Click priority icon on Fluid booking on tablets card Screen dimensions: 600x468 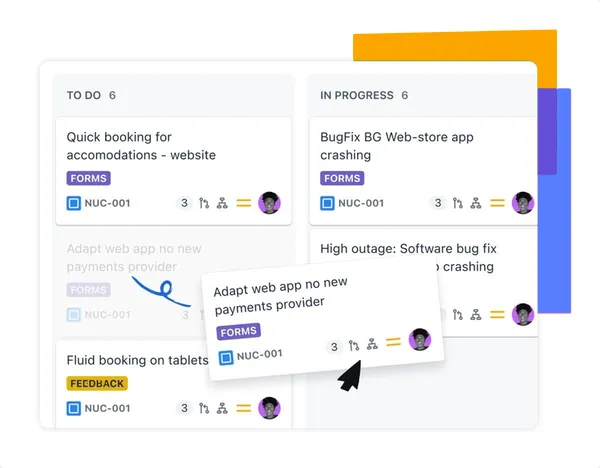tap(243, 408)
